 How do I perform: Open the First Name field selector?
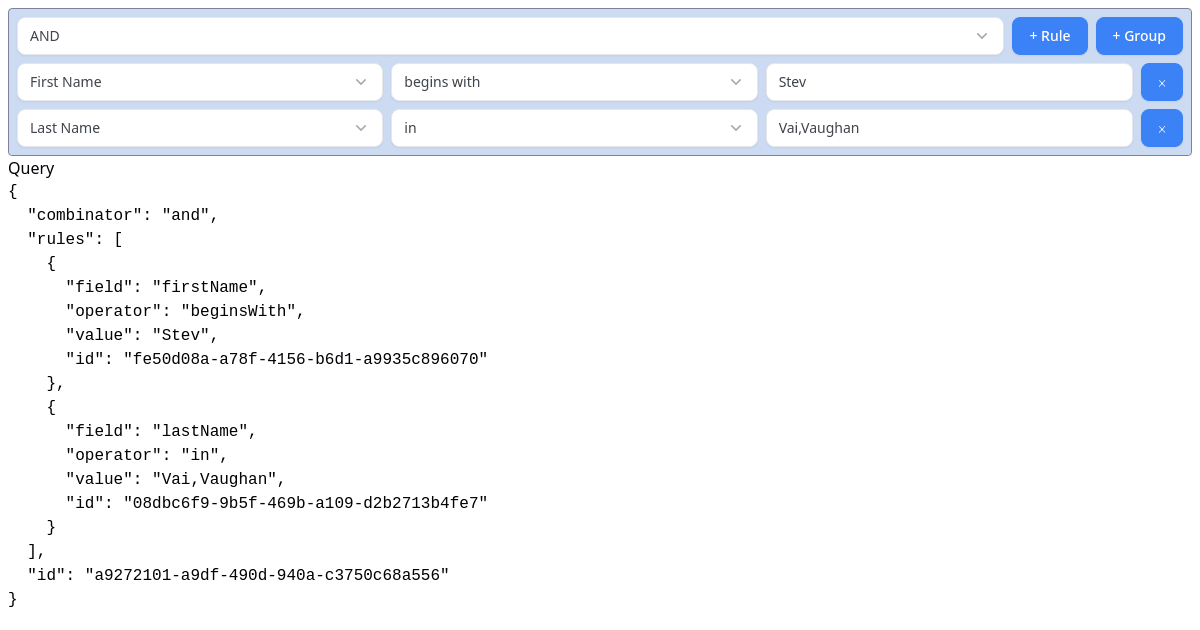(200, 82)
